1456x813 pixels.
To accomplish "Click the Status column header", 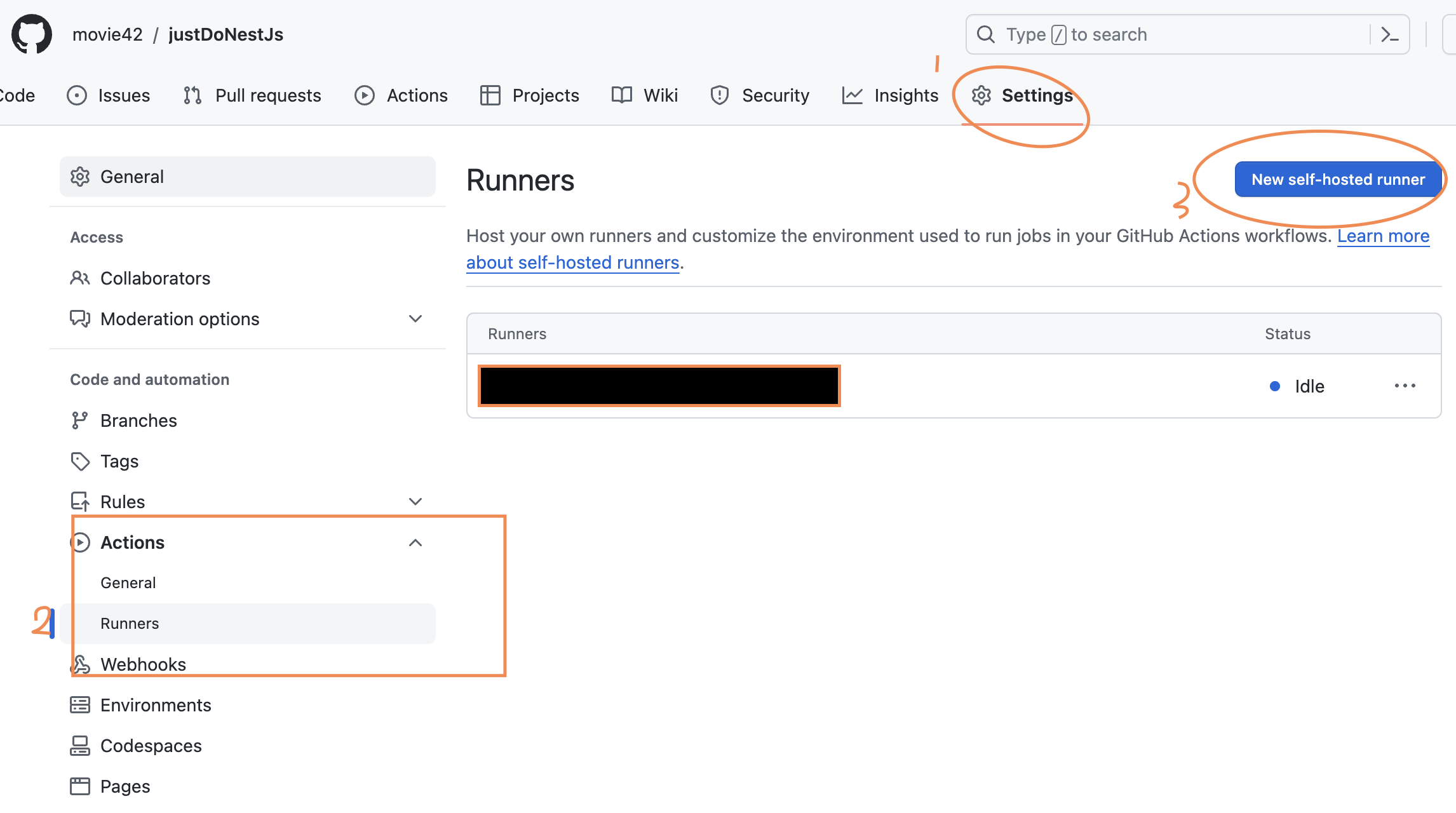I will [1288, 334].
